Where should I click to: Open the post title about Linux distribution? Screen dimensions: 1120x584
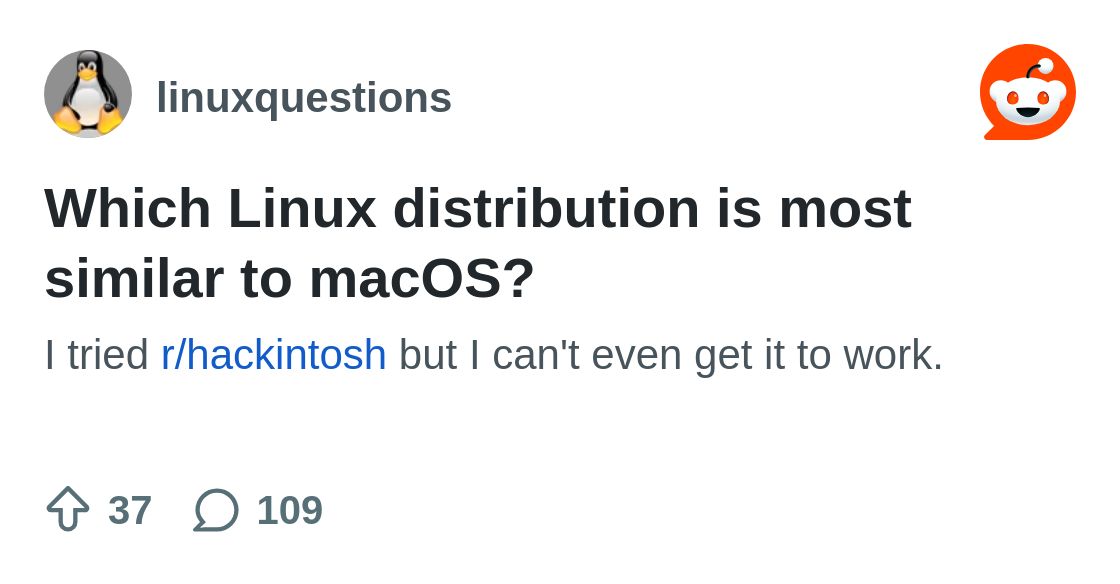[x=478, y=243]
